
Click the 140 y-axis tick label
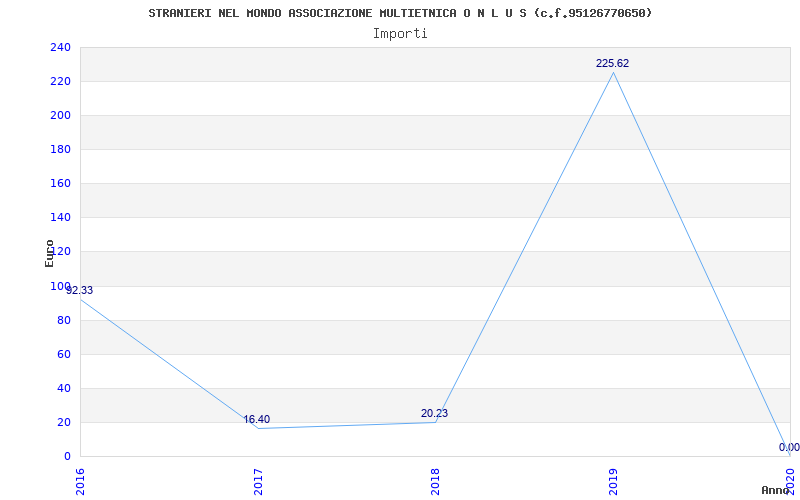60,217
